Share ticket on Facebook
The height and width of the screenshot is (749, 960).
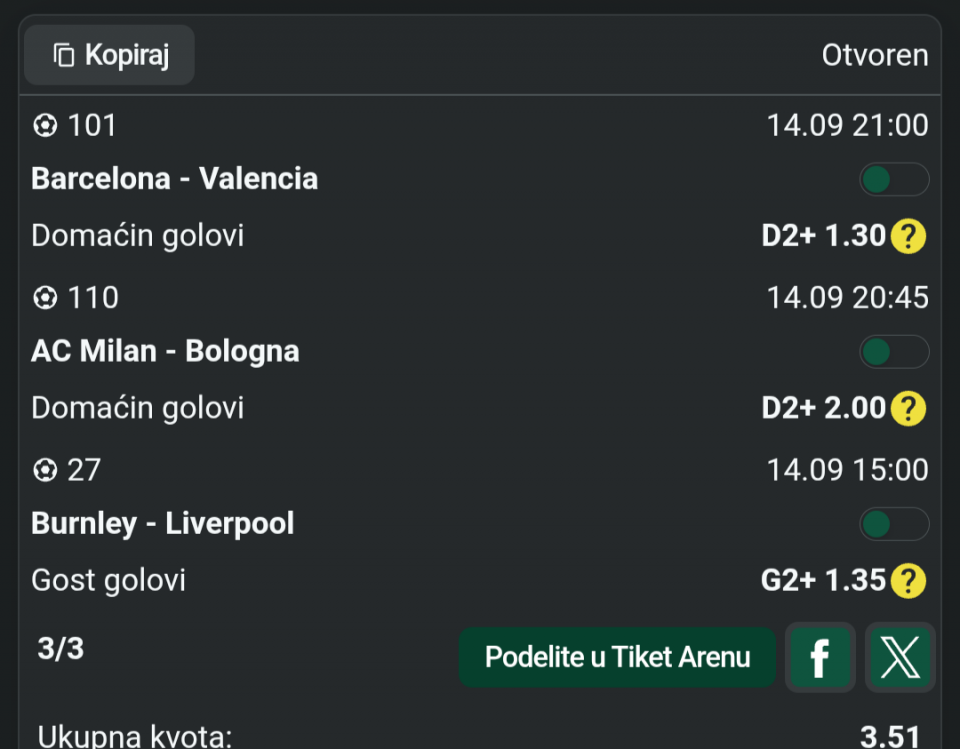click(x=820, y=657)
